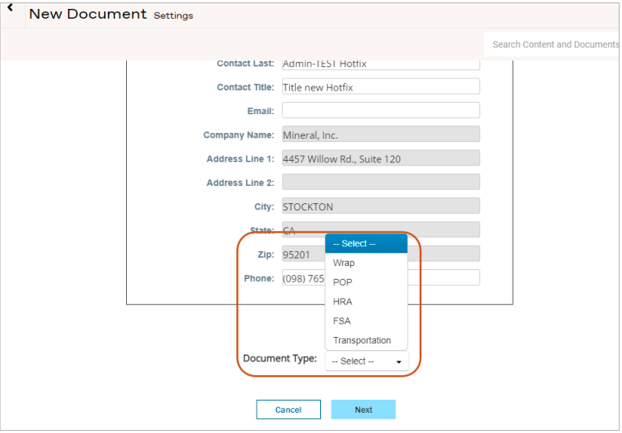
Task: Click the Contact Last field
Action: tap(381, 64)
